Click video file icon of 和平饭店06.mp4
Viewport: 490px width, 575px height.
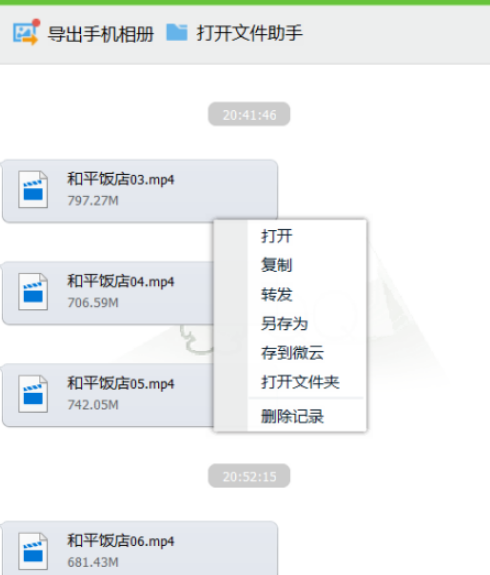tap(33, 551)
